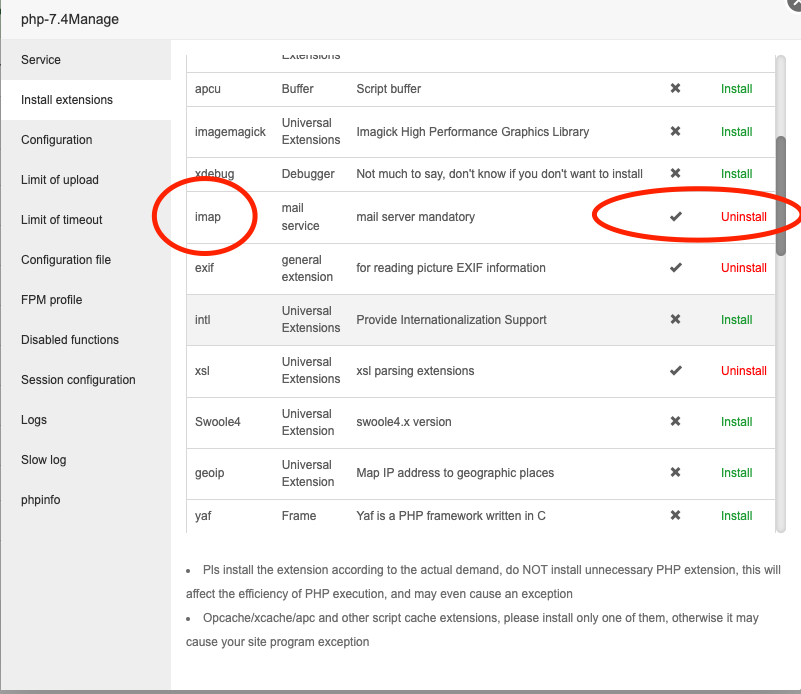801x694 pixels.
Task: Open the FPM profile tab
Action: point(51,300)
